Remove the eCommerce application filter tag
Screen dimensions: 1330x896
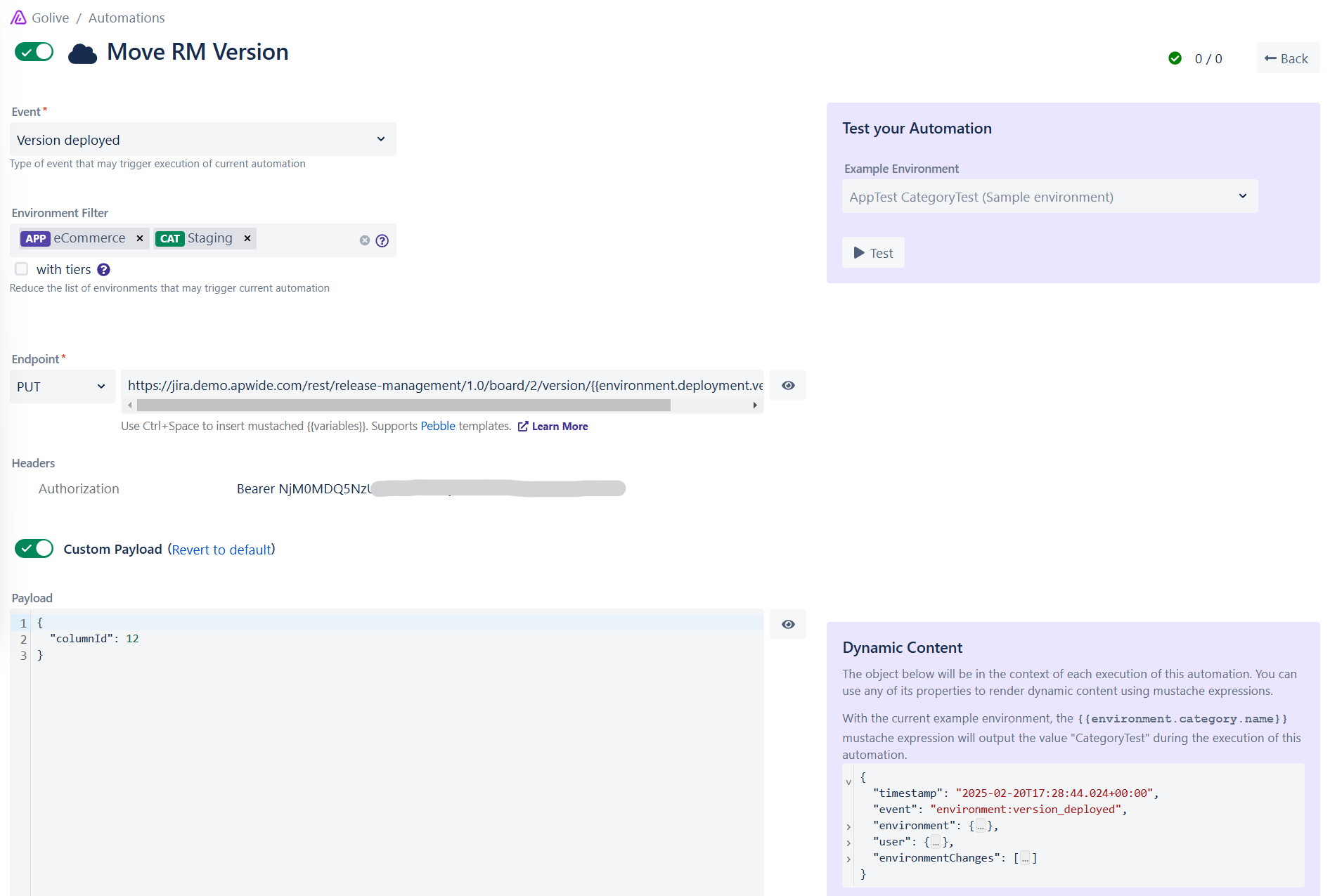click(x=140, y=239)
